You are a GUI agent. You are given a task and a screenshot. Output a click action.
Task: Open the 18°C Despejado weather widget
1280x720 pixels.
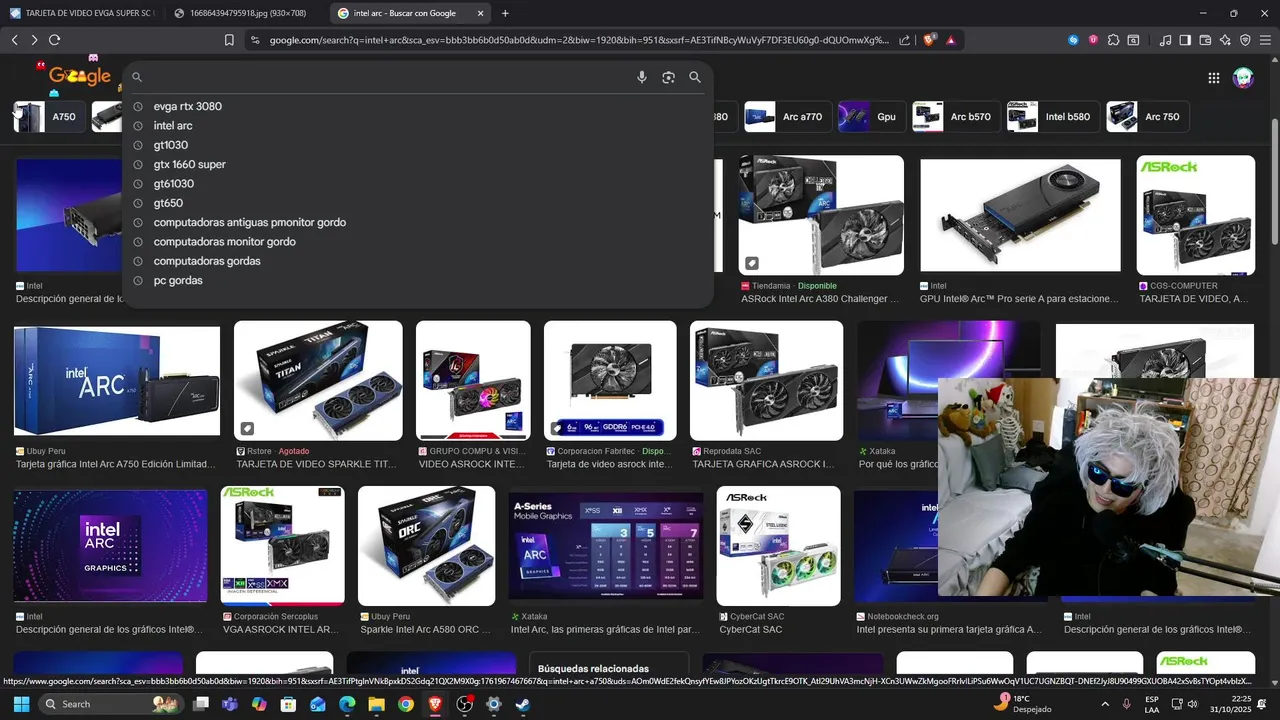pos(1022,704)
